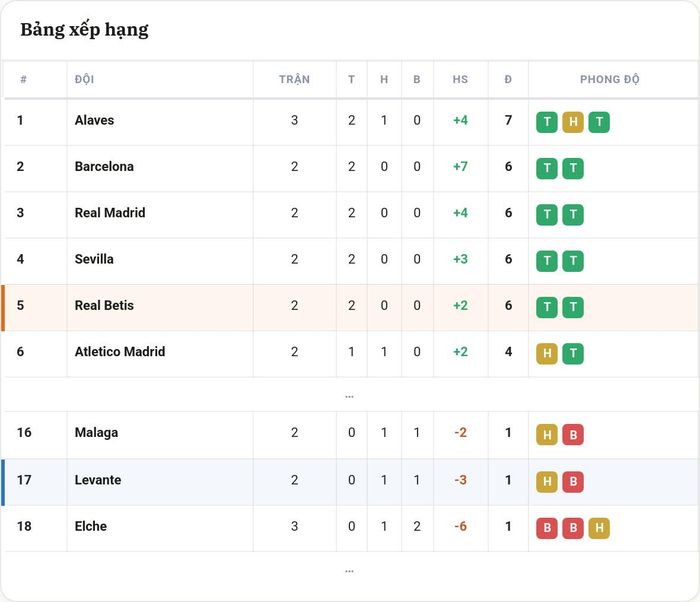Select the highlighted Real Betis row
Screen dimensions: 700x602
[x=350, y=308]
